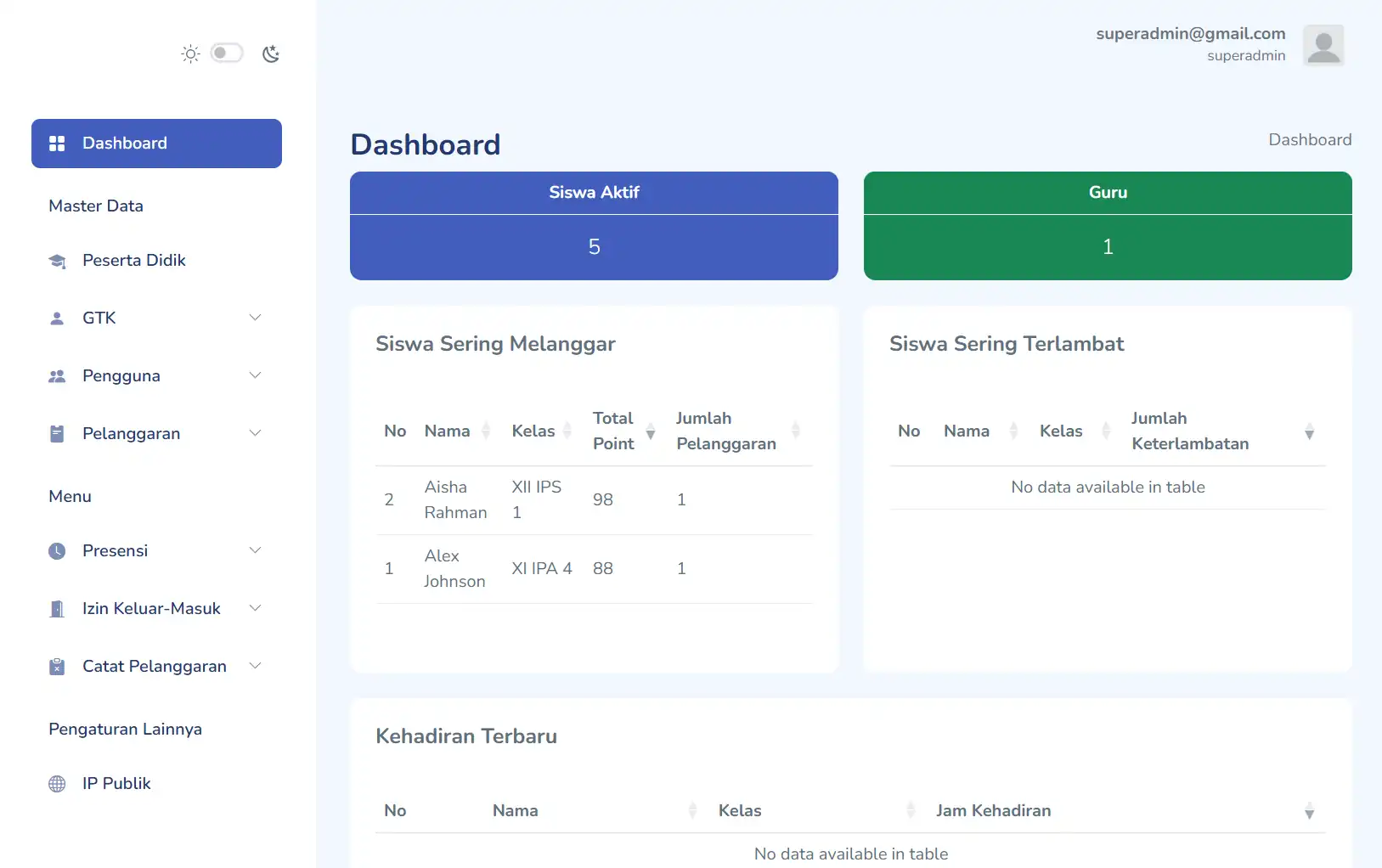Select Dashboard in the sidebar menu
Screen dimensions: 1382x868
pos(124,143)
